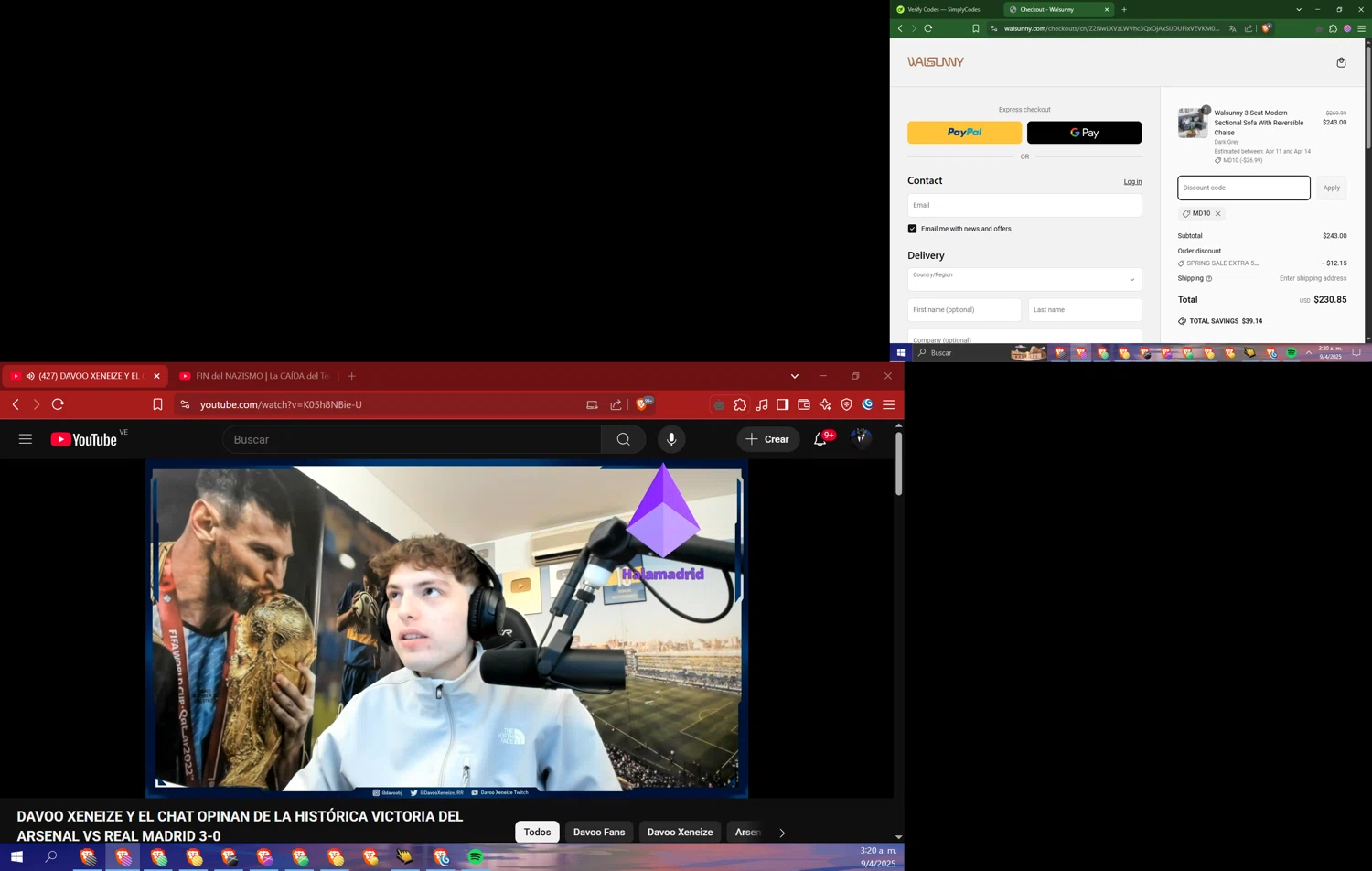Click the Walsunny address bar URL

(1111, 28)
